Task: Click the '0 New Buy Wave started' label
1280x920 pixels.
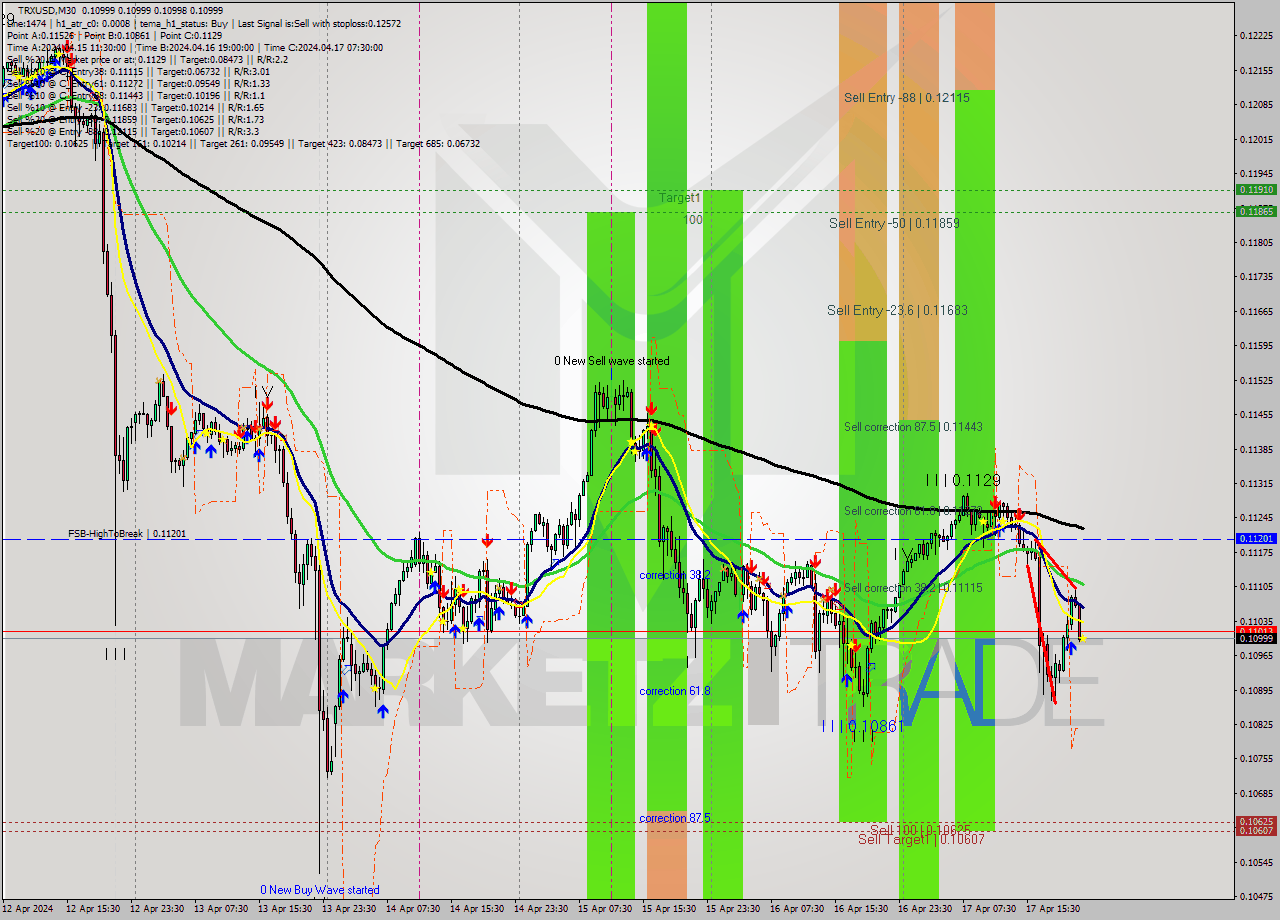Action: coord(320,890)
